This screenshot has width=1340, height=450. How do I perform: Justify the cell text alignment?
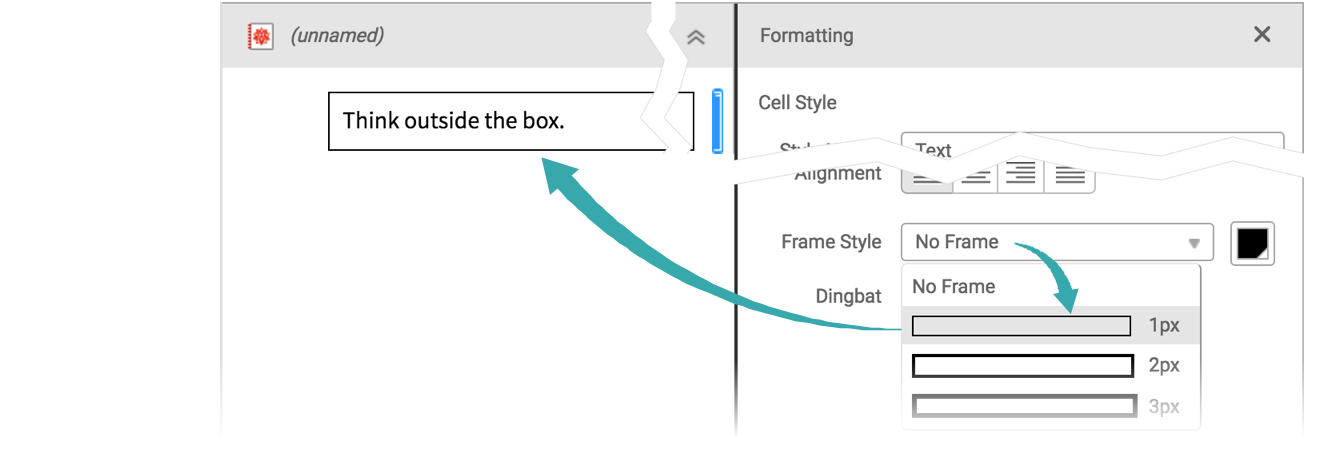(1070, 178)
